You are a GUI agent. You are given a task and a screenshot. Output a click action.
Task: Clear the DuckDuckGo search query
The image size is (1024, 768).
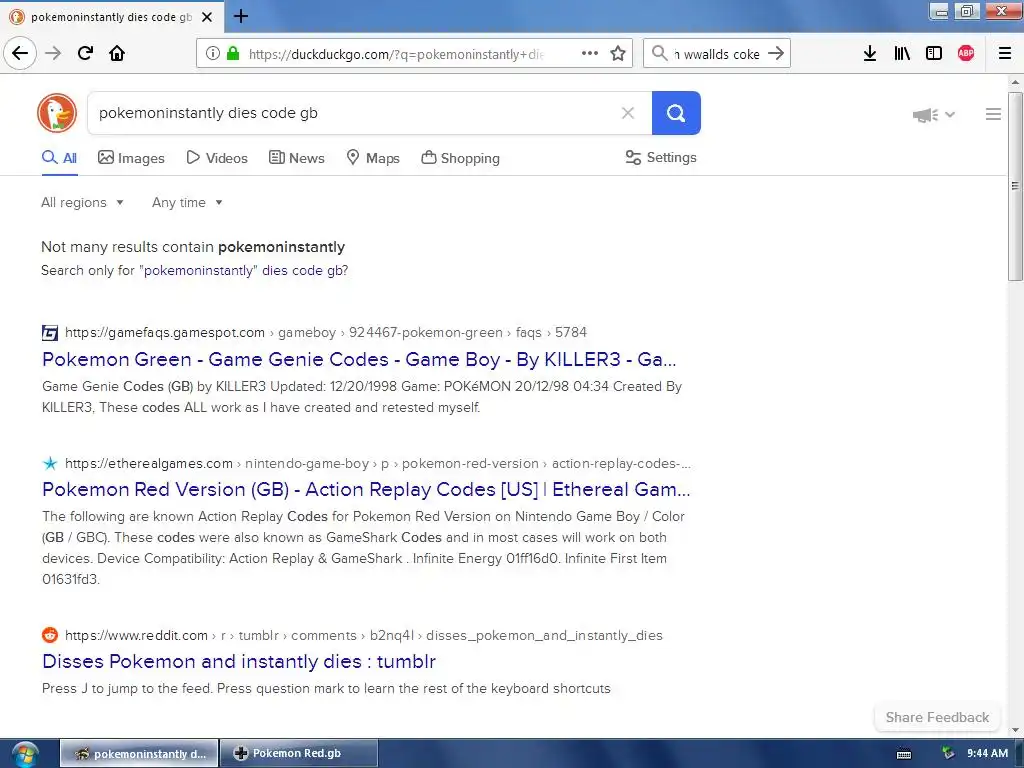[628, 113]
